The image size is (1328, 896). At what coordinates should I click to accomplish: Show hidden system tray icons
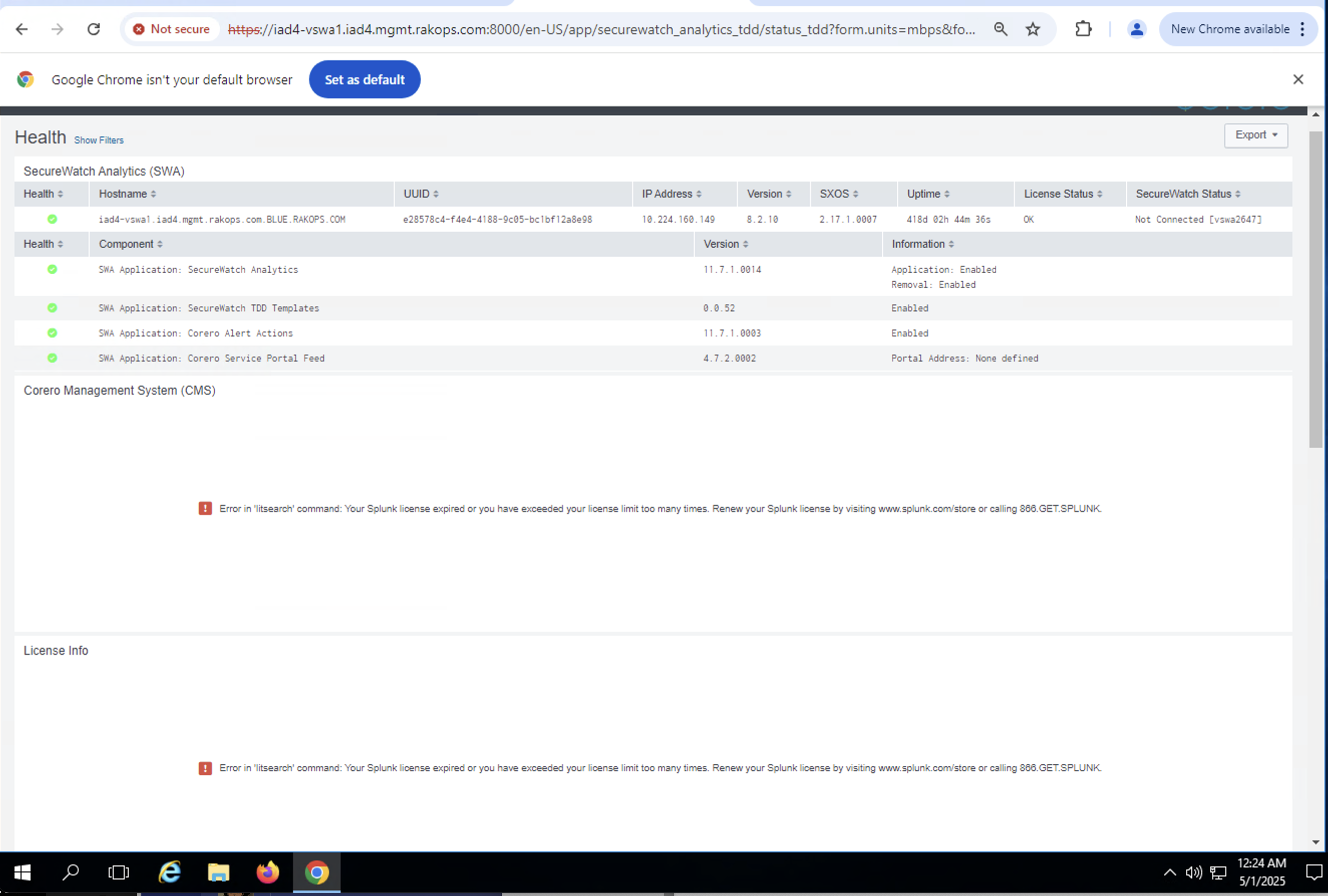1170,872
